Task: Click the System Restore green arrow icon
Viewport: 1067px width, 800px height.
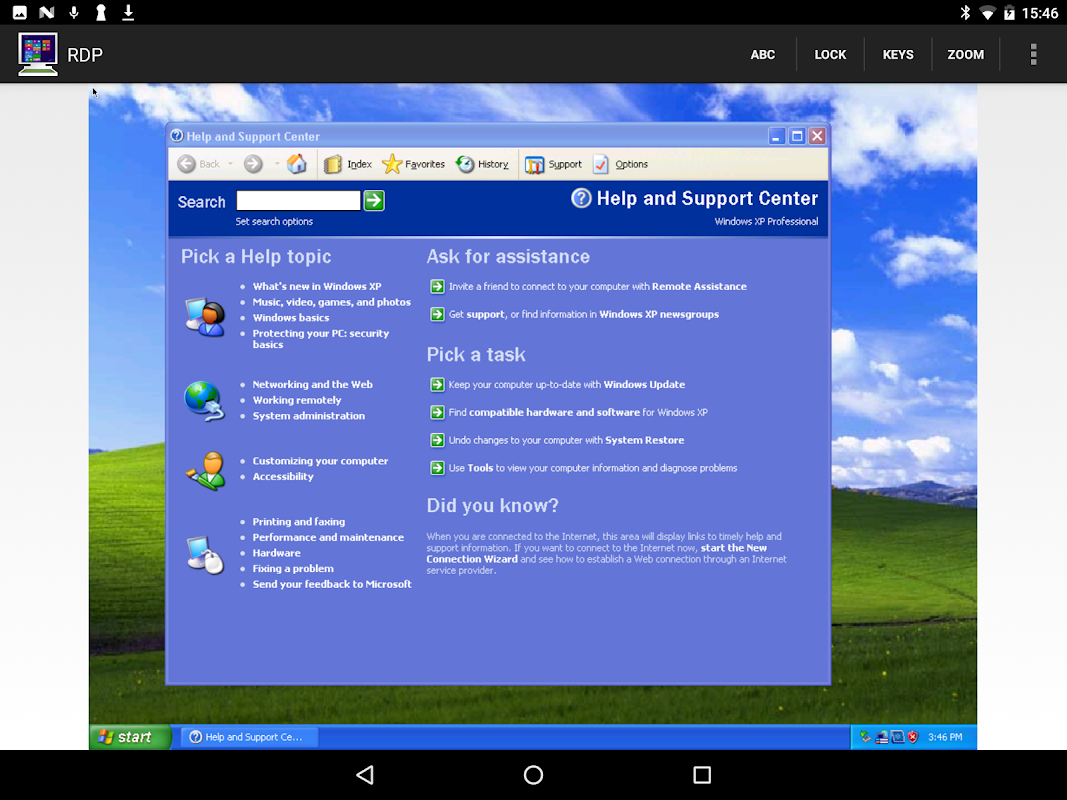Action: point(437,440)
